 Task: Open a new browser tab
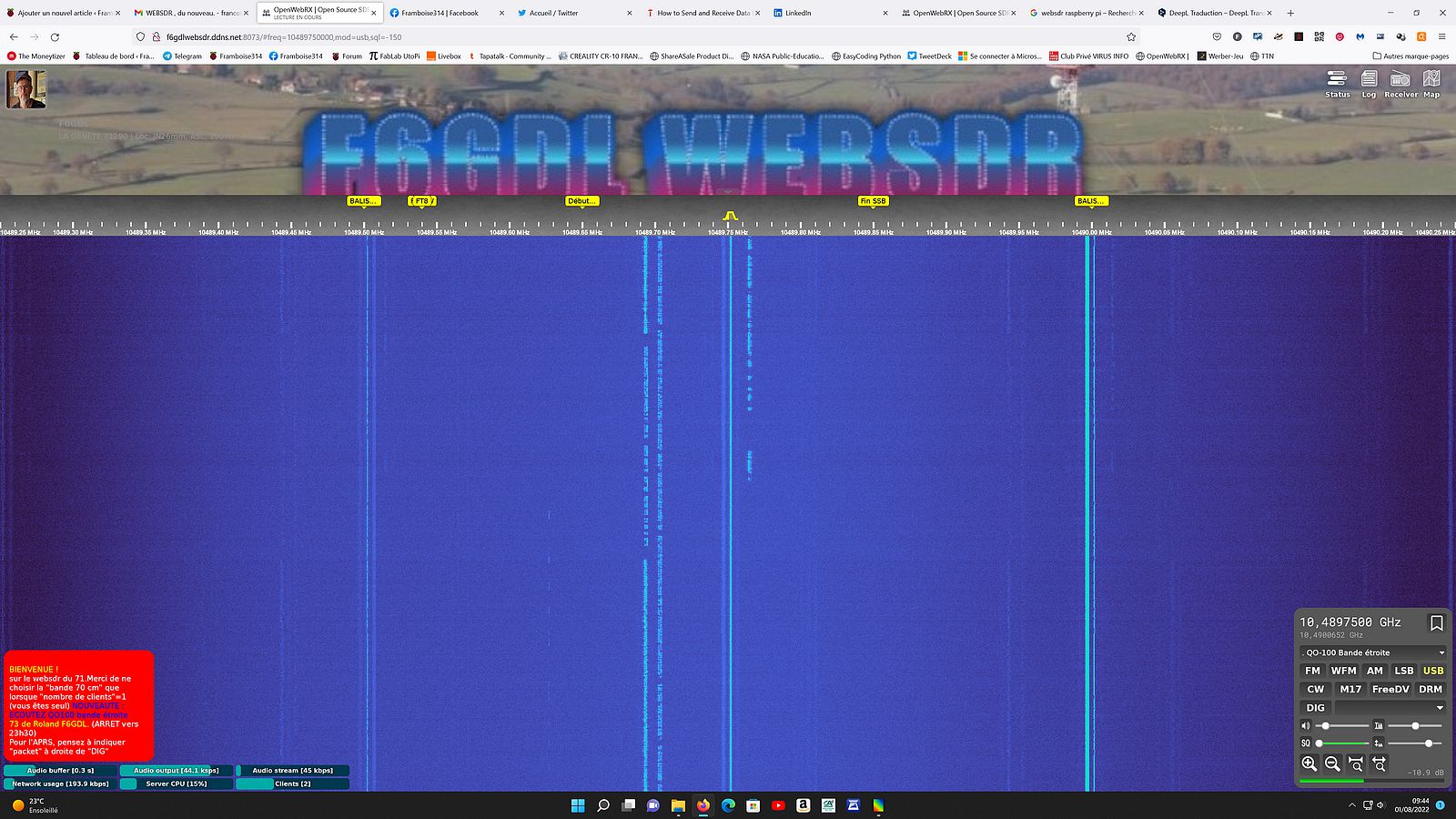[1290, 13]
